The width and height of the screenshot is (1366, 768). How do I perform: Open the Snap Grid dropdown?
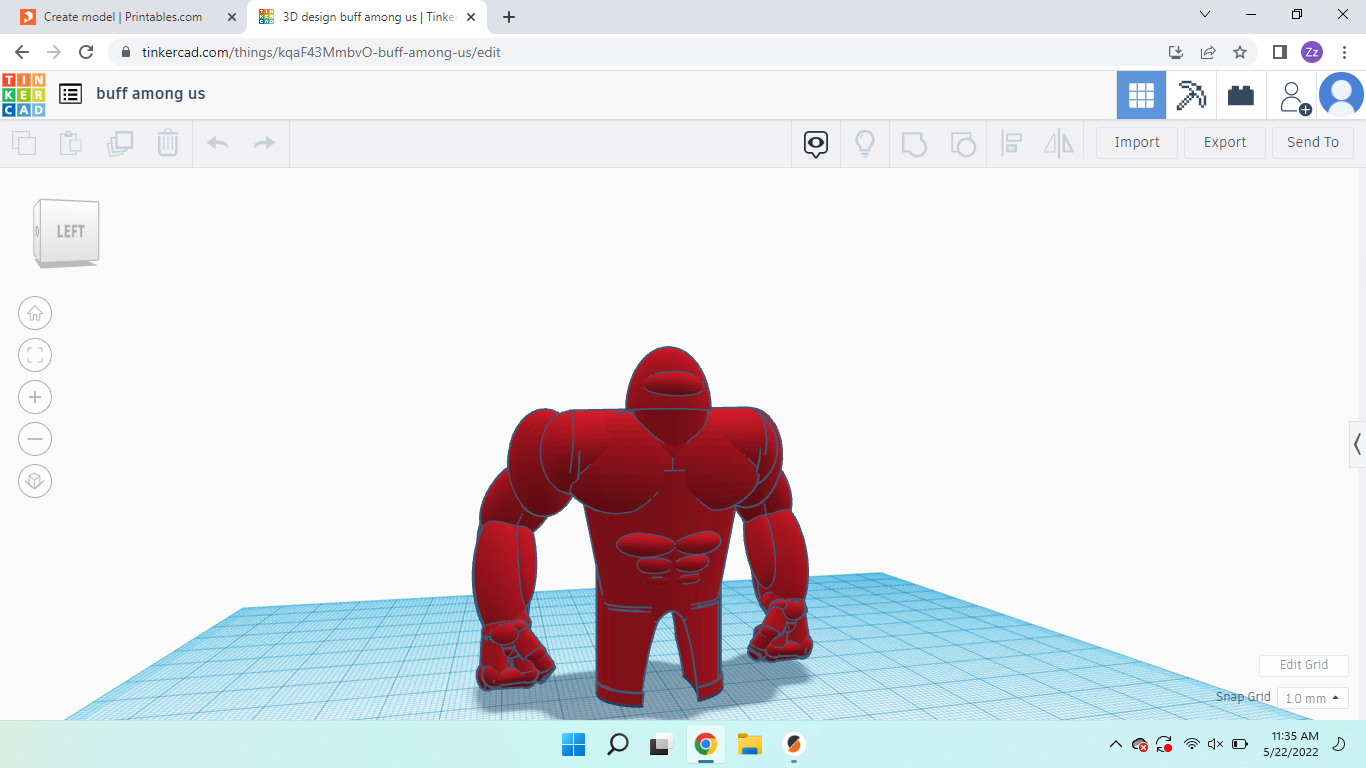tap(1312, 698)
